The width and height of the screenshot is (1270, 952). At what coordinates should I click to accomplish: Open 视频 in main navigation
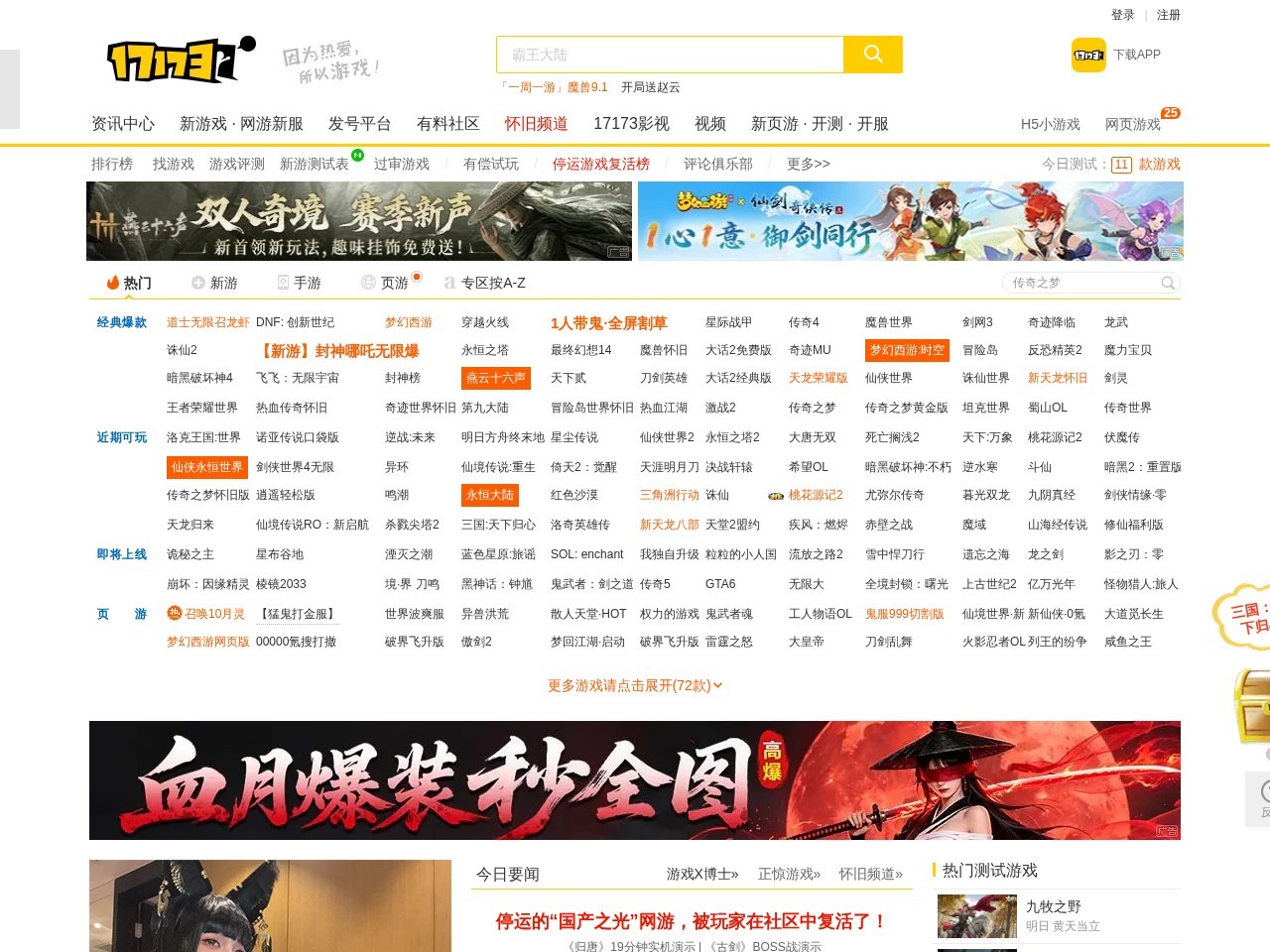710,124
